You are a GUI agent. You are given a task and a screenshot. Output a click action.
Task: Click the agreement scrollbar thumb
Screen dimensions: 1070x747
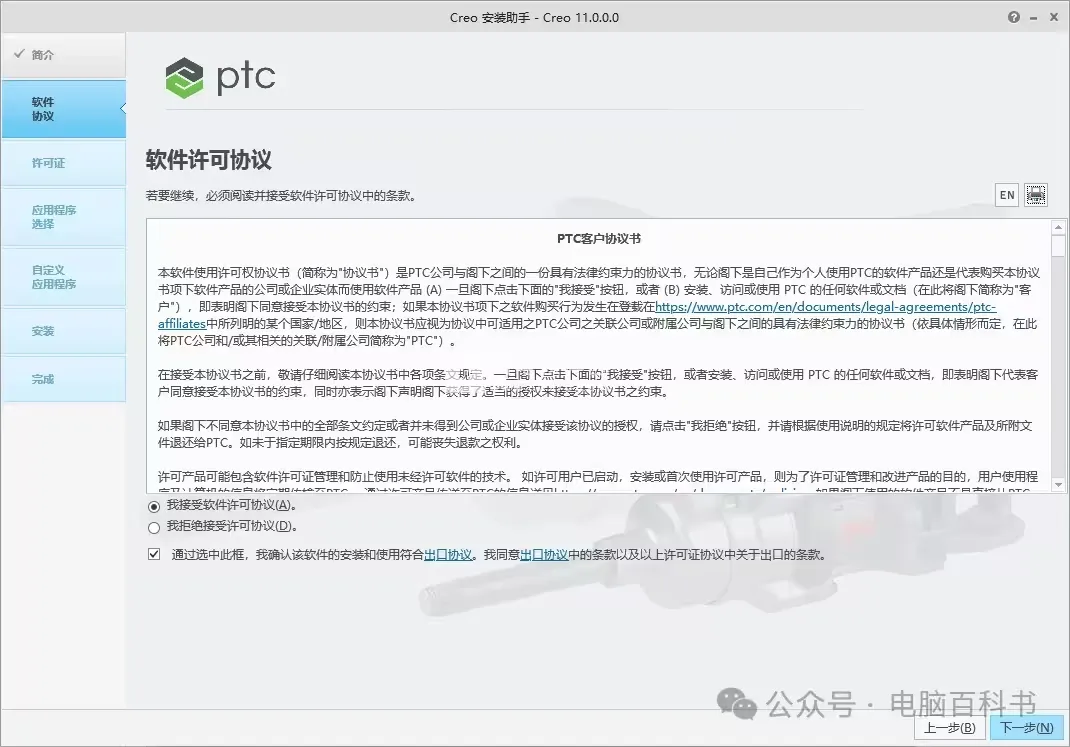pos(1058,246)
